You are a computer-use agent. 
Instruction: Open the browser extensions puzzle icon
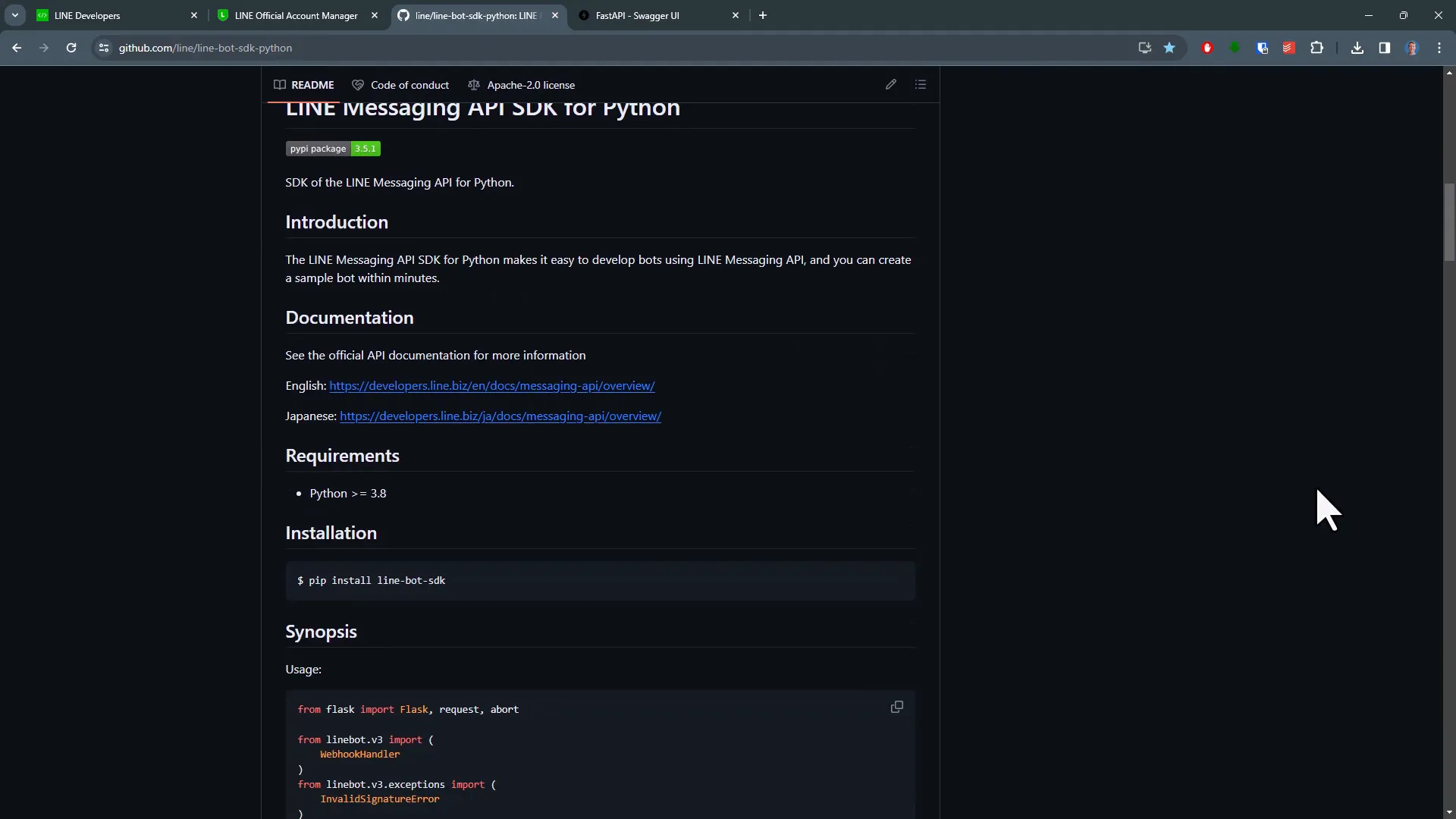[x=1317, y=48]
